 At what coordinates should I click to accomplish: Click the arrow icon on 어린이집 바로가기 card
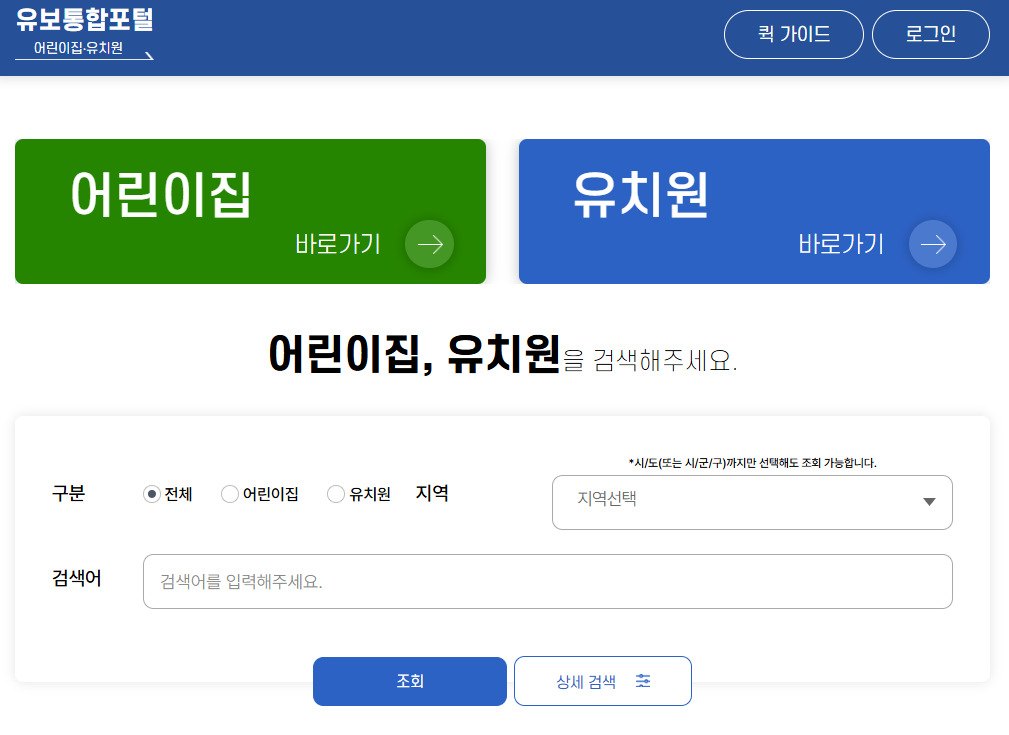[x=428, y=243]
